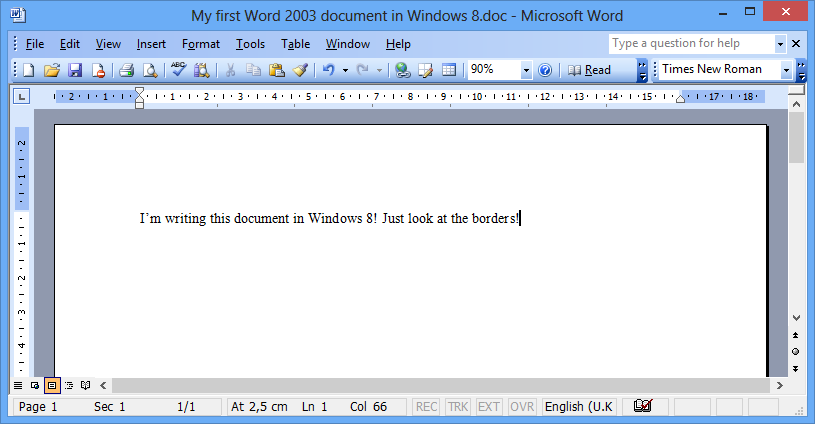815x424 pixels.
Task: Open the Redo history dropdown arrow
Action: click(379, 70)
